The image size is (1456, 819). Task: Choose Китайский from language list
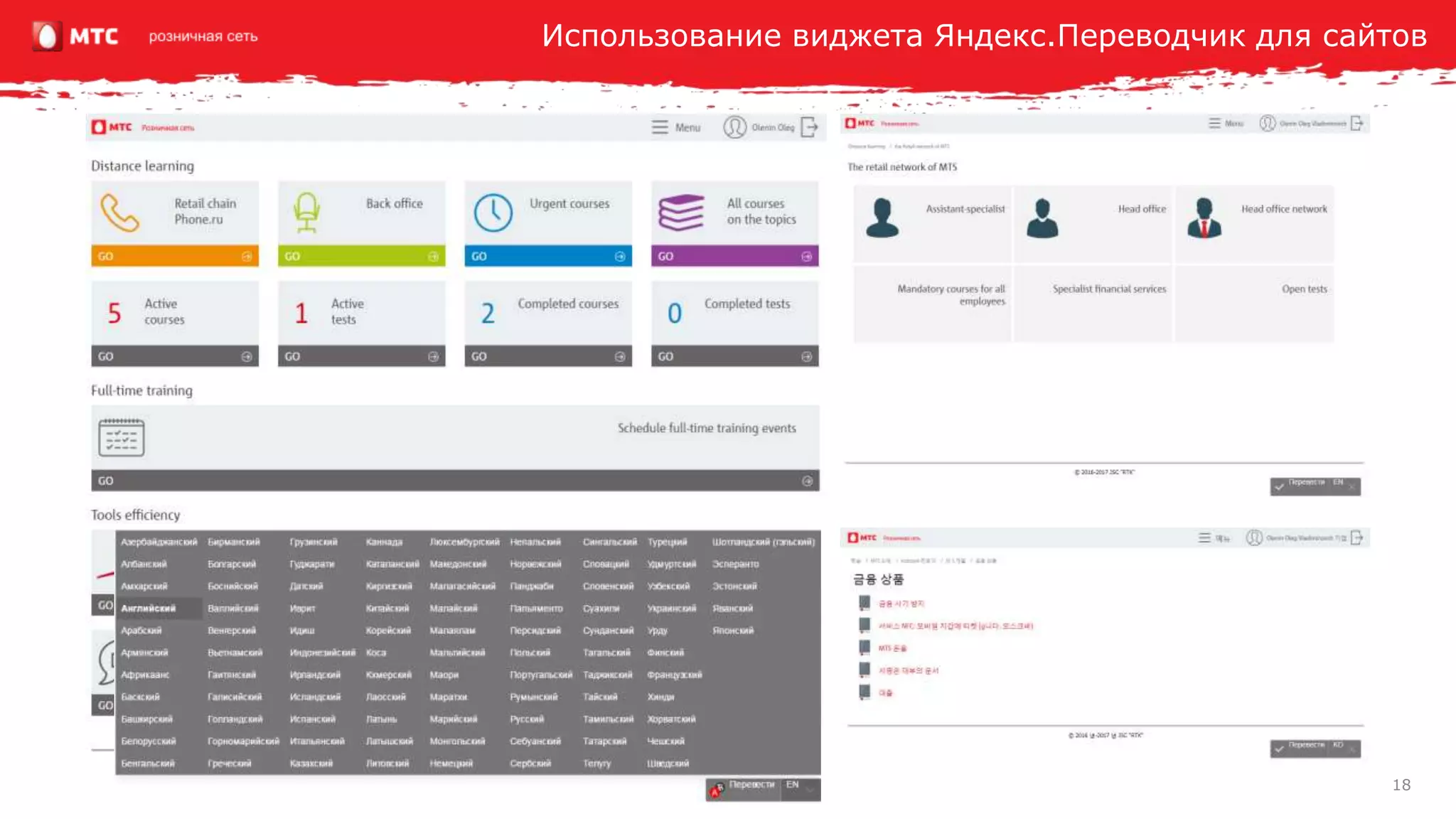[387, 609]
